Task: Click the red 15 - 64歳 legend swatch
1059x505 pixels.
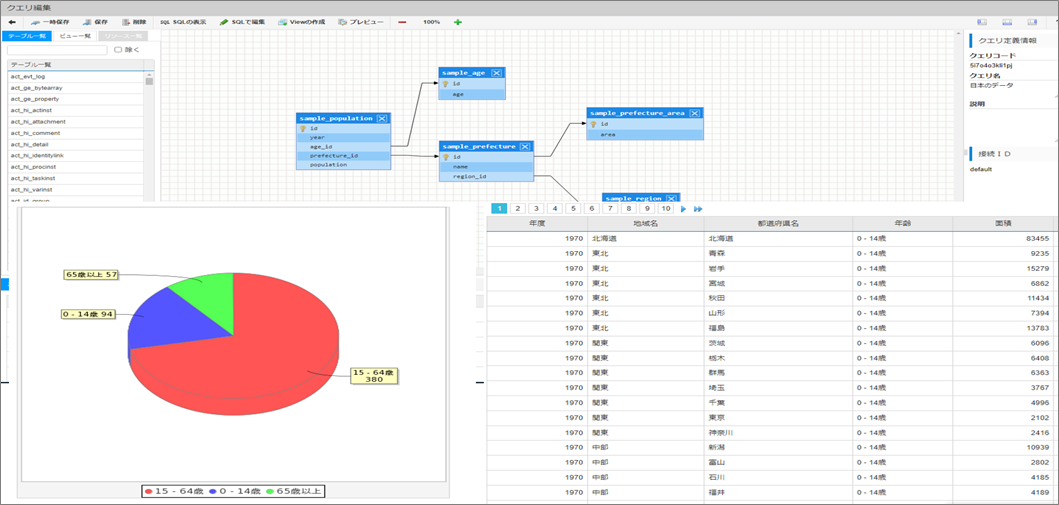Action: click(x=148, y=490)
